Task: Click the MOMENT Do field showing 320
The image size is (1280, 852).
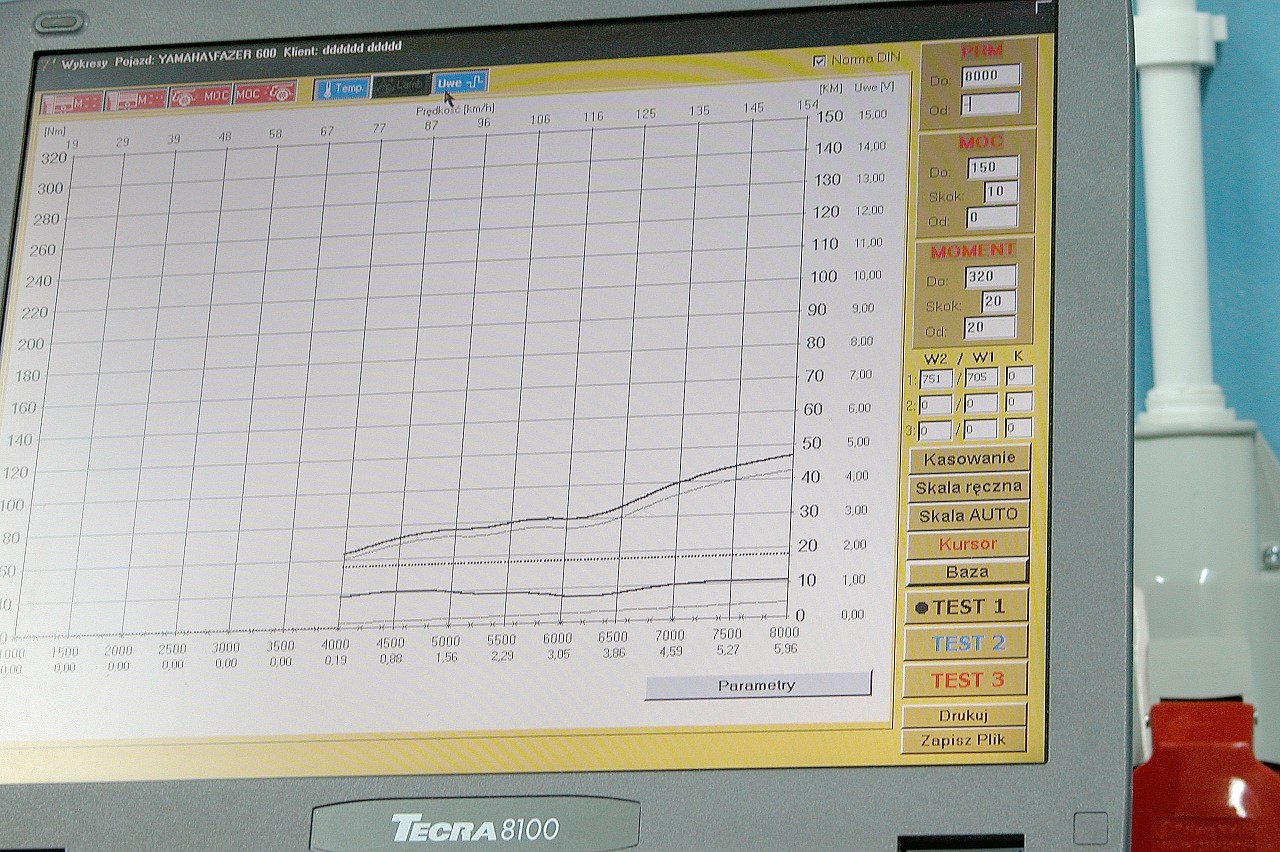Action: coord(990,276)
